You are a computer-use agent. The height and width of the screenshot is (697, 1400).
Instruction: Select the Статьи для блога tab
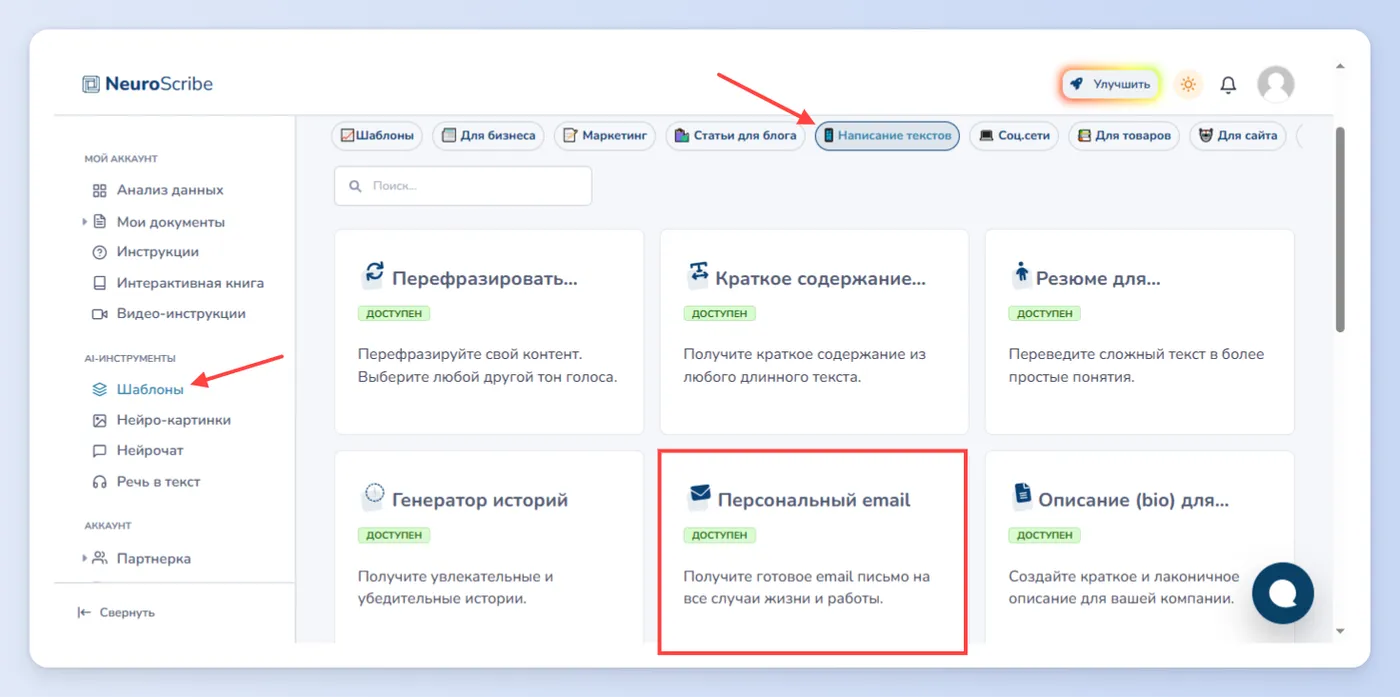click(735, 136)
